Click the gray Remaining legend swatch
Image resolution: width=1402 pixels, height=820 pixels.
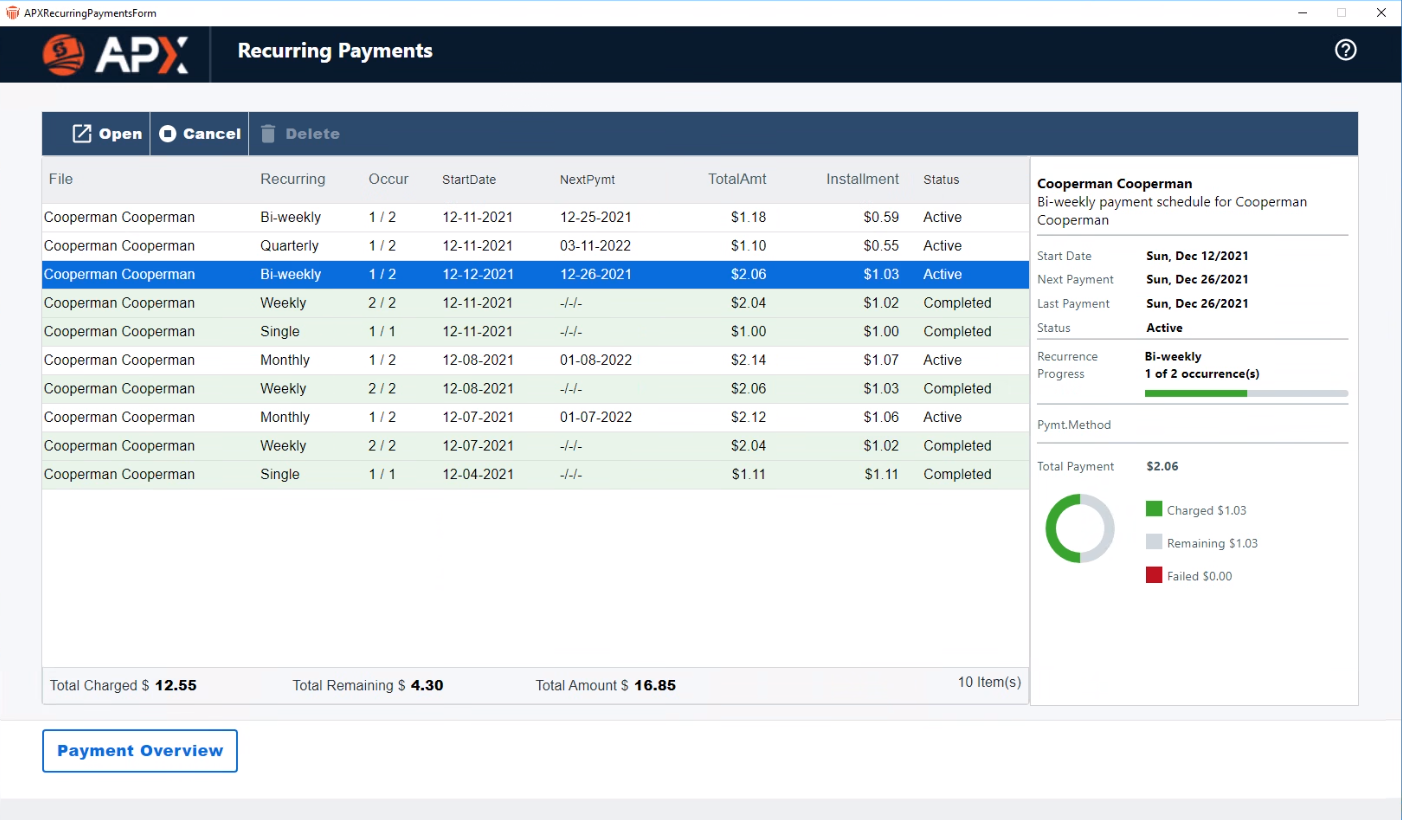(1154, 542)
